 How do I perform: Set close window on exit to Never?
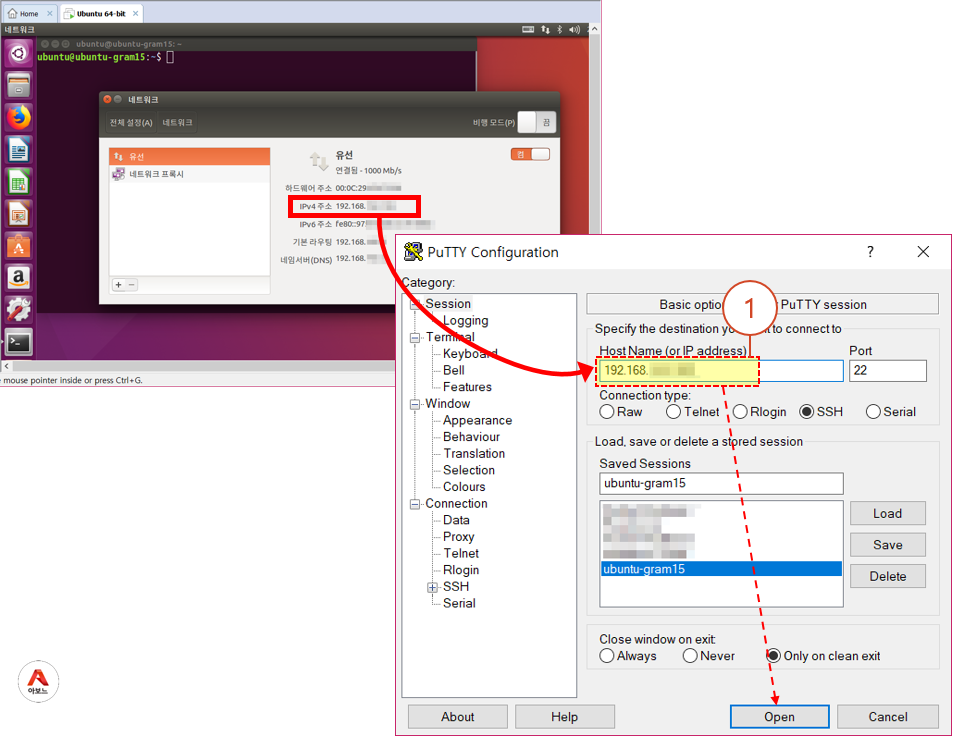709,656
